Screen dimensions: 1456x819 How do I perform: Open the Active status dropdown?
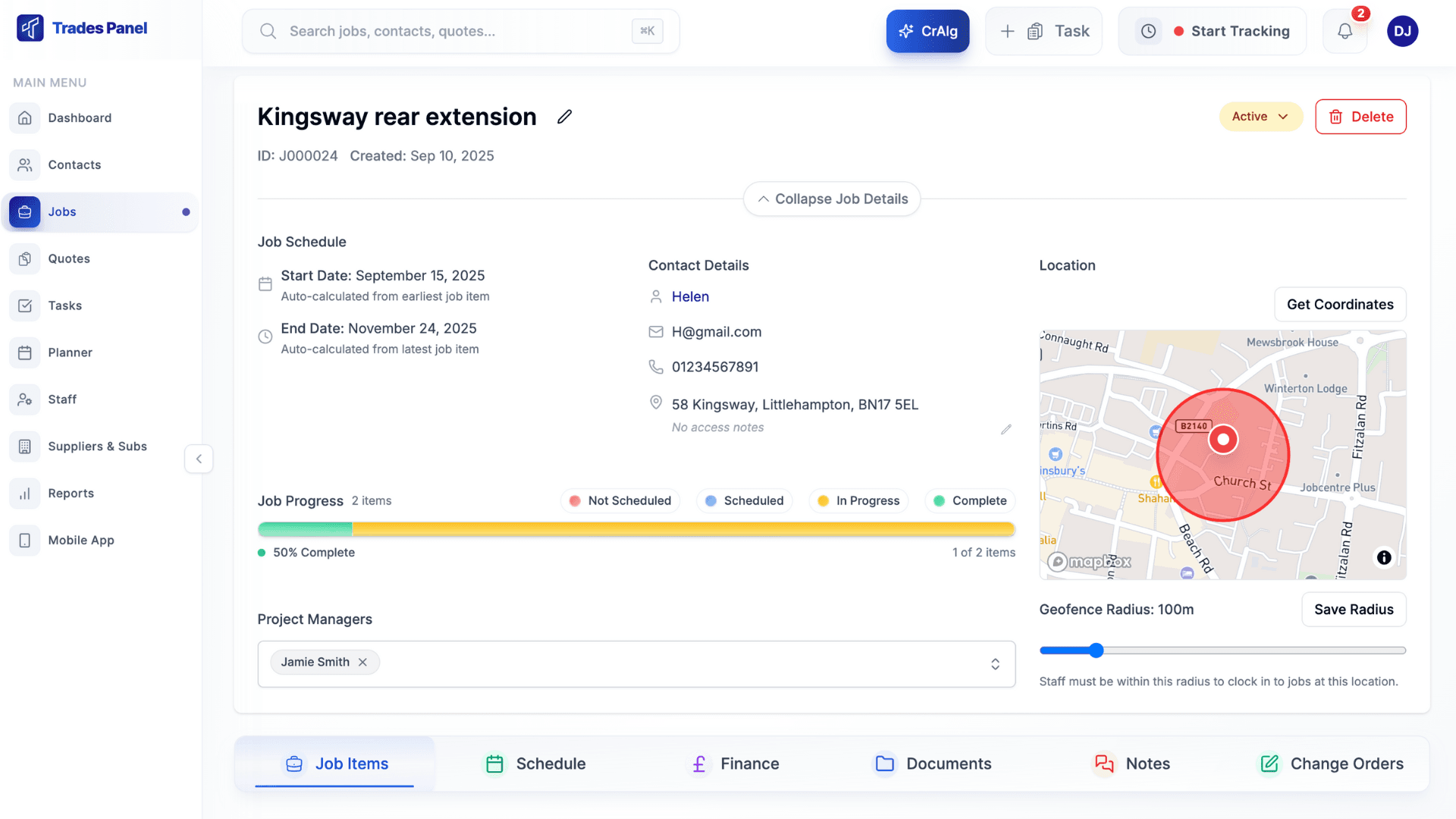[x=1260, y=117]
